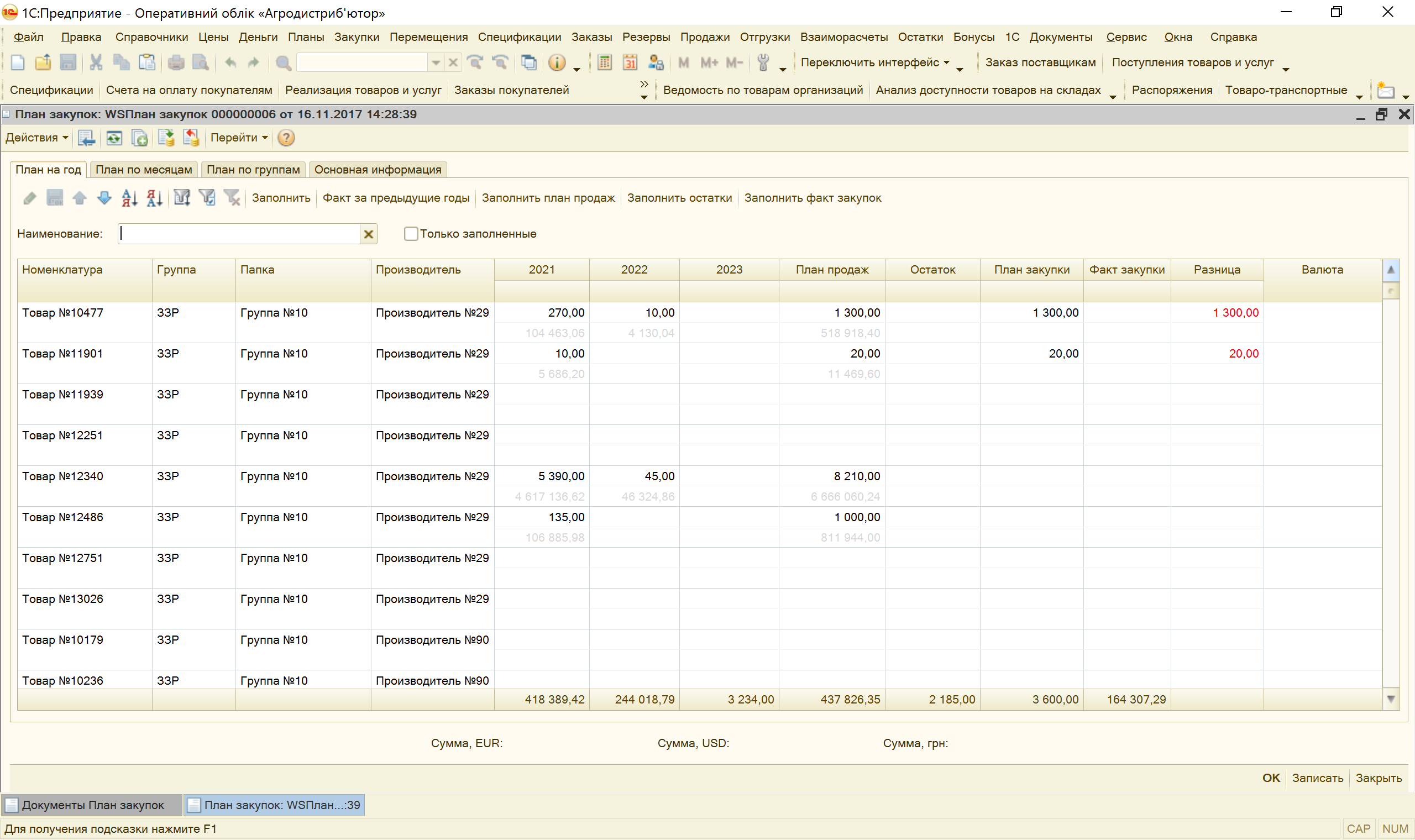Viewport: 1415px width, 840px height.
Task: Open the calculator tool icon
Action: (605, 62)
